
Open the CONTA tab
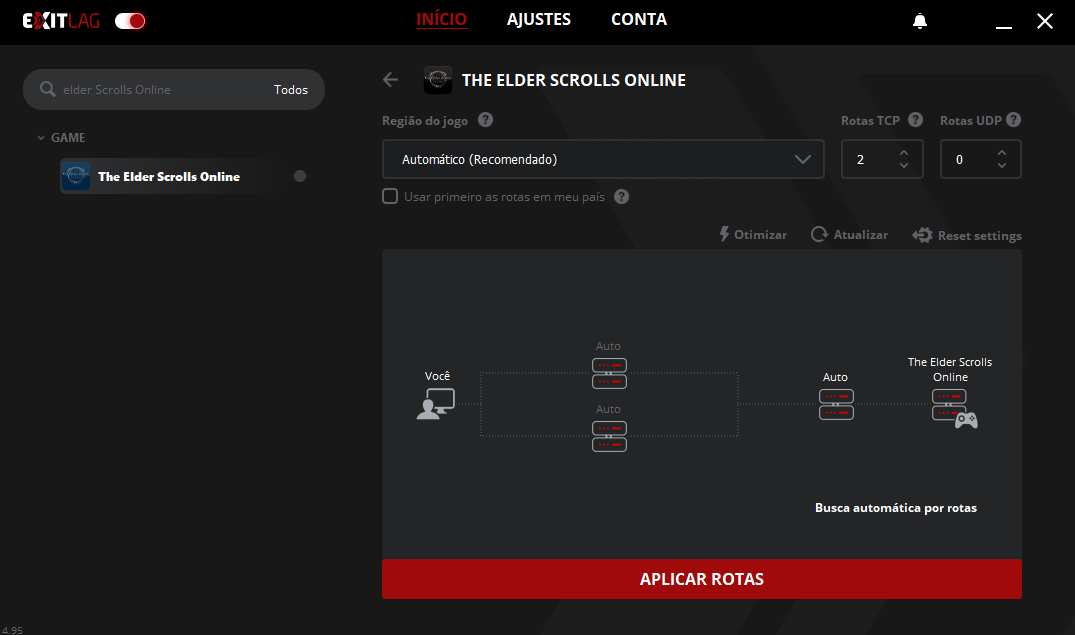click(x=638, y=20)
